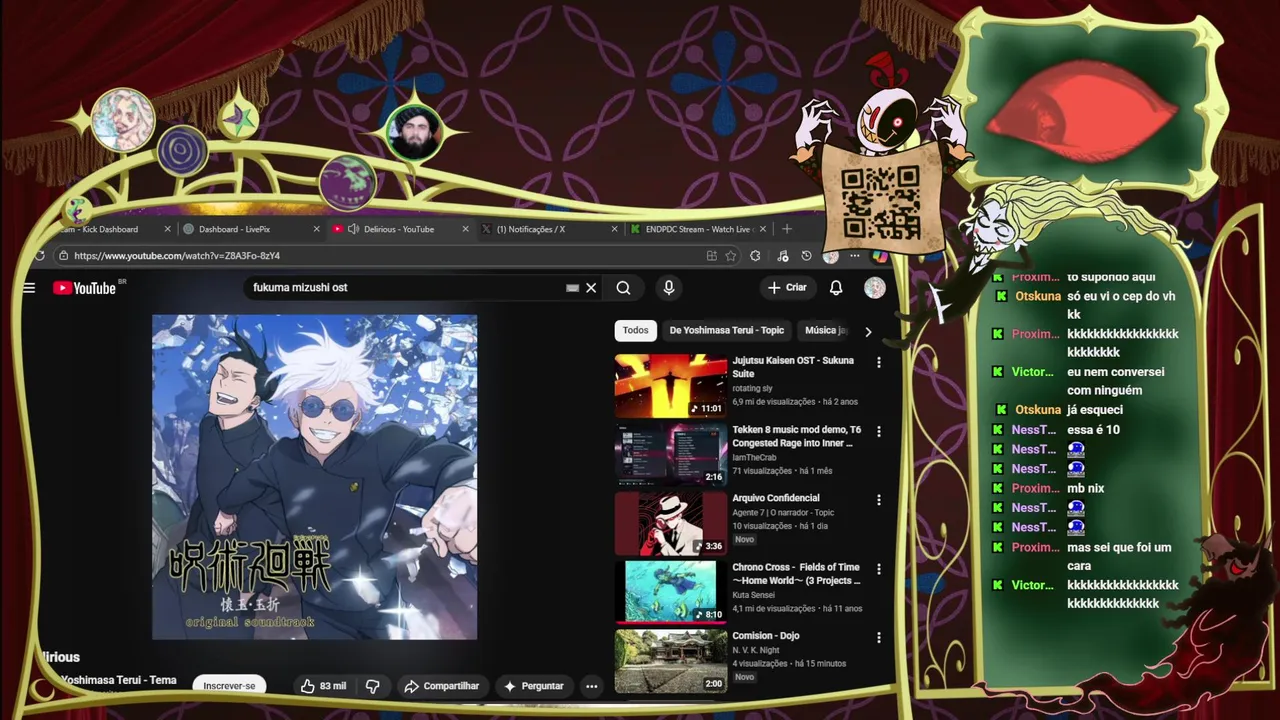Click Otskuna's "já esqueci" chat message
Viewport: 1280px width, 720px height.
point(1095,410)
